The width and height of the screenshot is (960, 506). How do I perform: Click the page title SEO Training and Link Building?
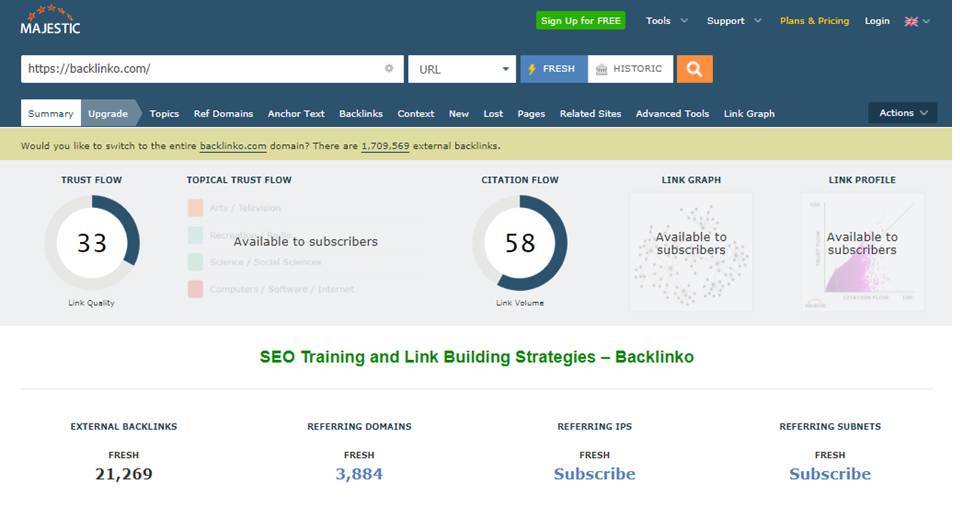coord(477,357)
